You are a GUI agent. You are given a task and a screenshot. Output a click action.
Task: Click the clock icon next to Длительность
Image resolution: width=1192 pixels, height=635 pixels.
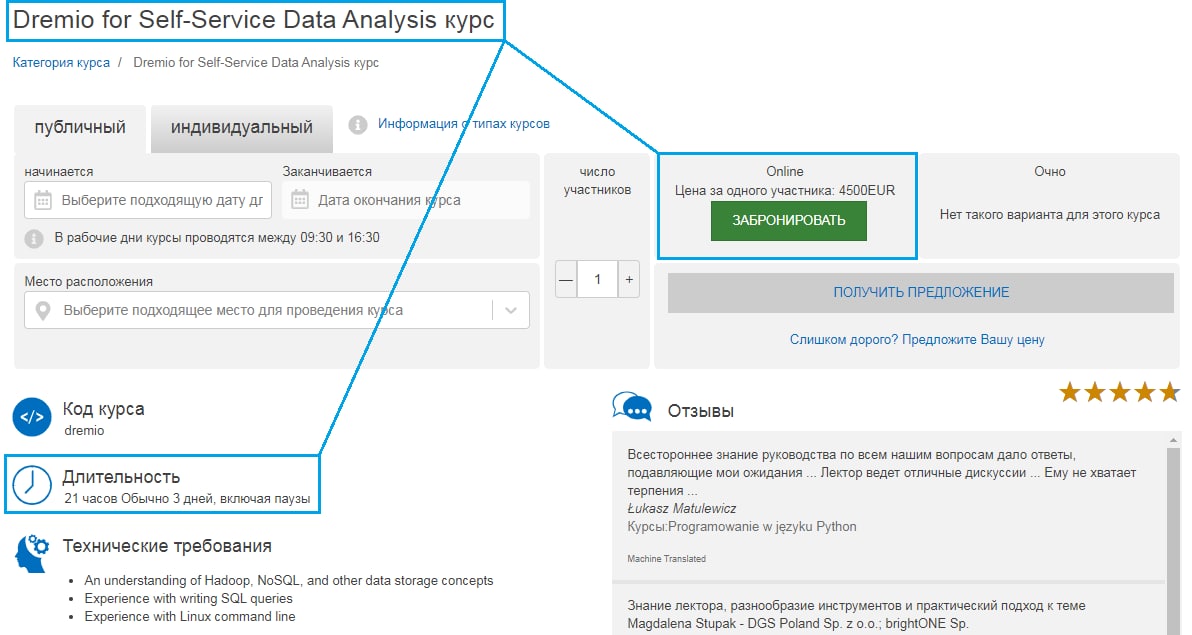[32, 484]
